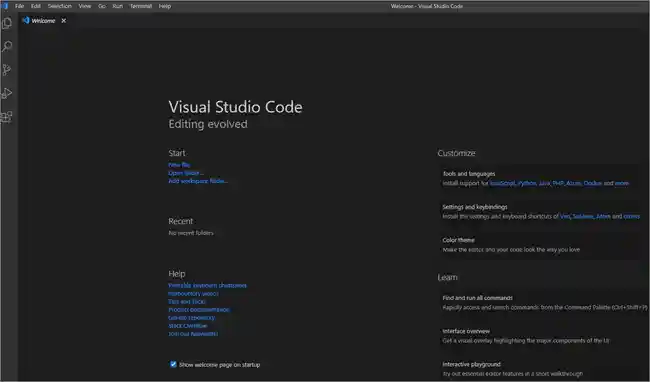Open the Terminal menu
650x382 pixels.
pyautogui.click(x=141, y=6)
